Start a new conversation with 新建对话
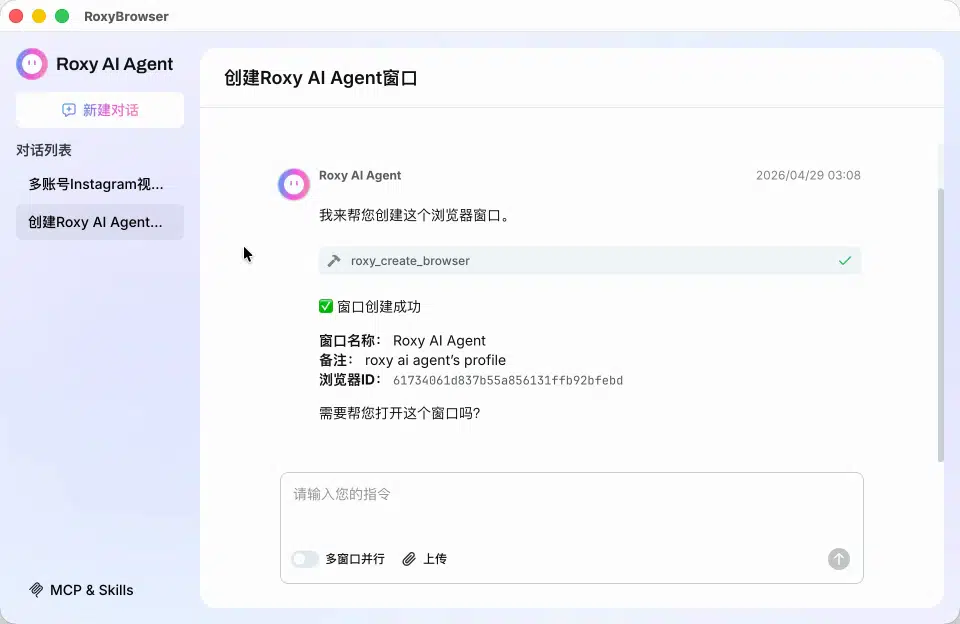960x624 pixels. pyautogui.click(x=100, y=110)
